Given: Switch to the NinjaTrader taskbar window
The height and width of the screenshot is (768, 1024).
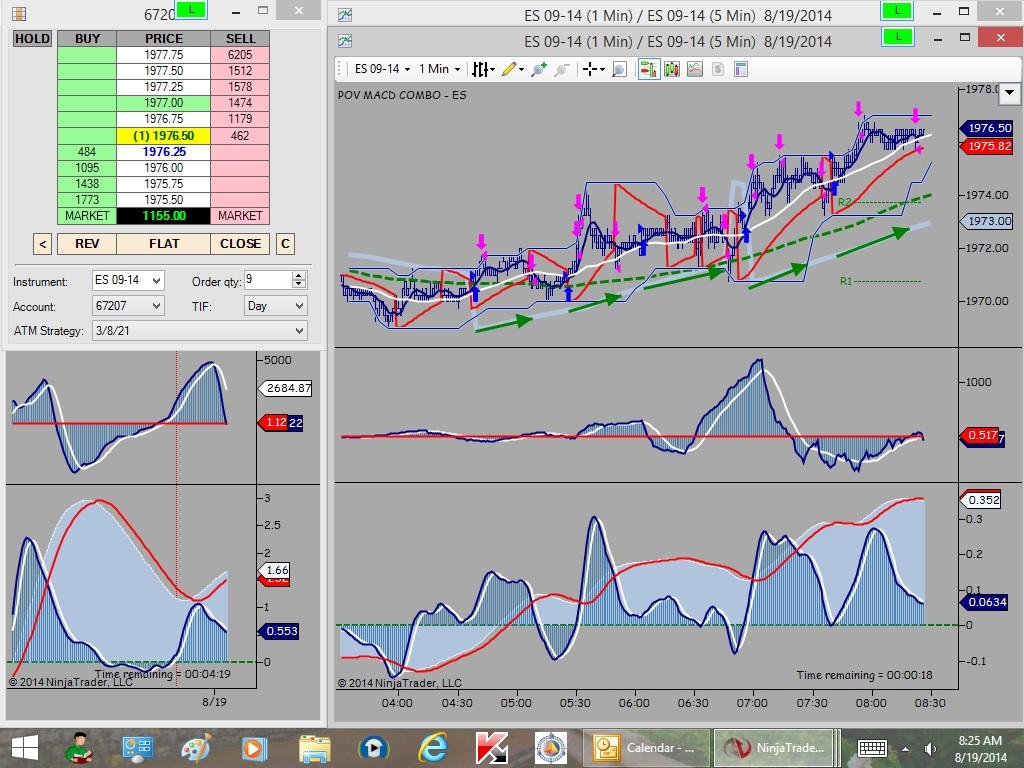Looking at the screenshot, I should pos(774,748).
